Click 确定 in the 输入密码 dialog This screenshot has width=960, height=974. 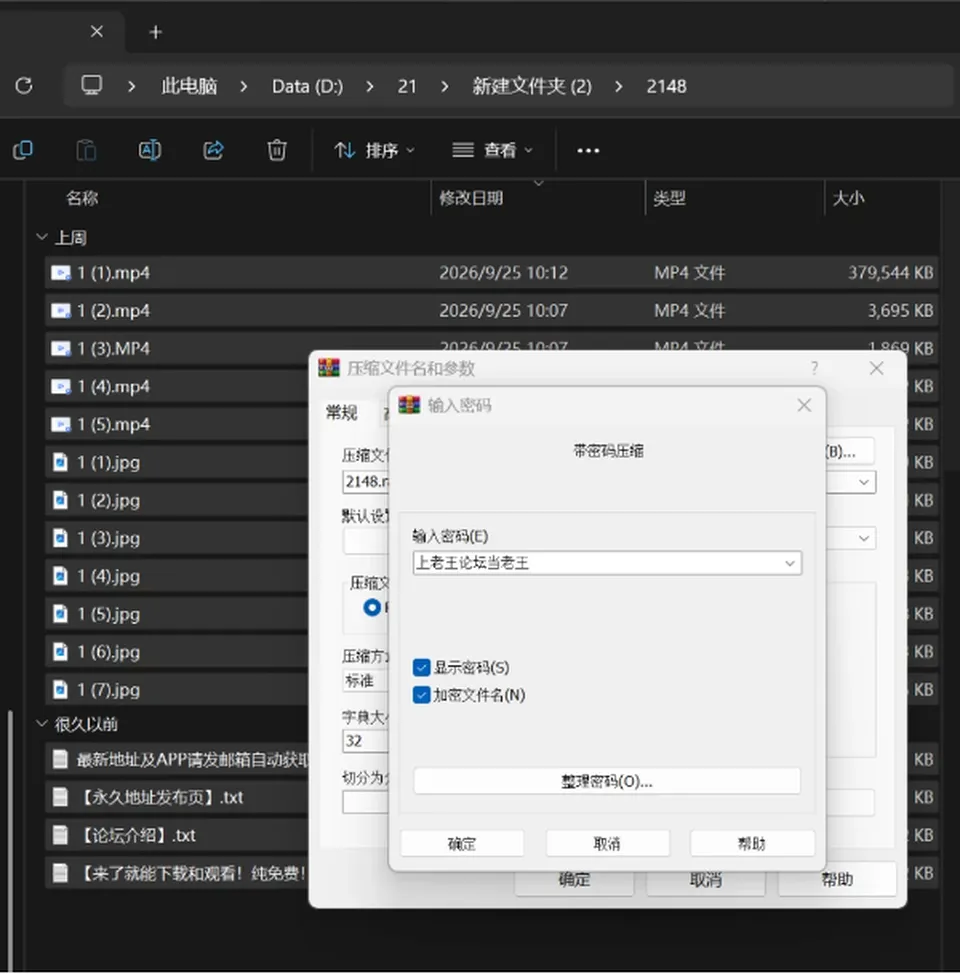462,844
